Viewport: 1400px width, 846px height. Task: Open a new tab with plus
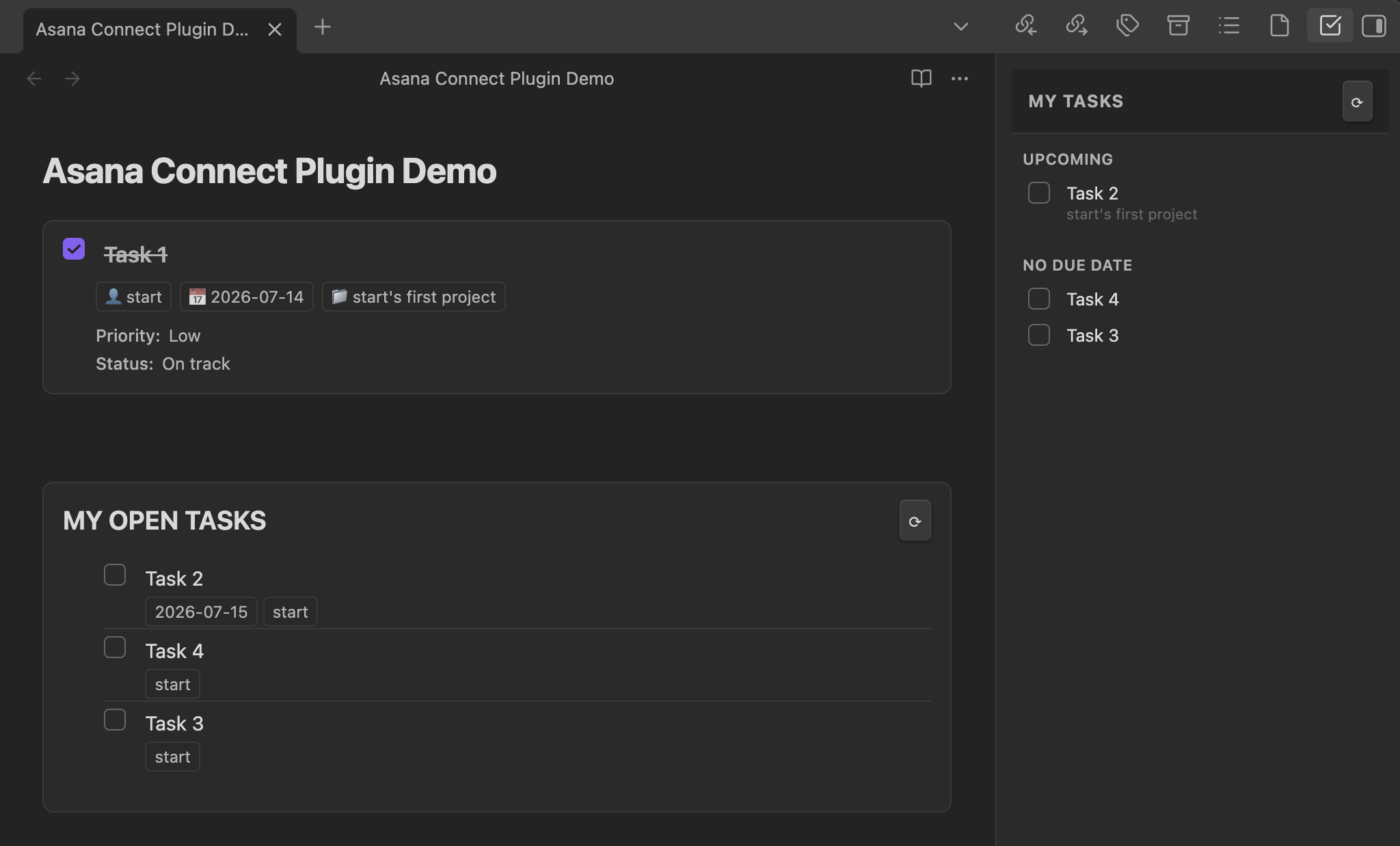(x=322, y=27)
